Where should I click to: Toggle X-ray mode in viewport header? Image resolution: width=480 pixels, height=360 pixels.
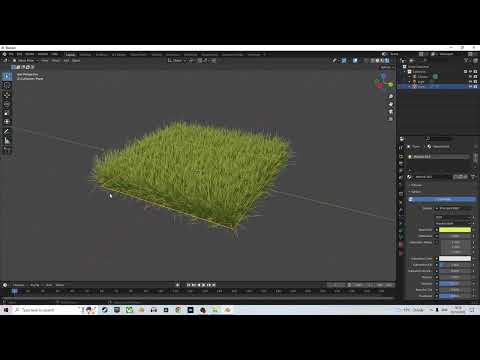point(366,61)
